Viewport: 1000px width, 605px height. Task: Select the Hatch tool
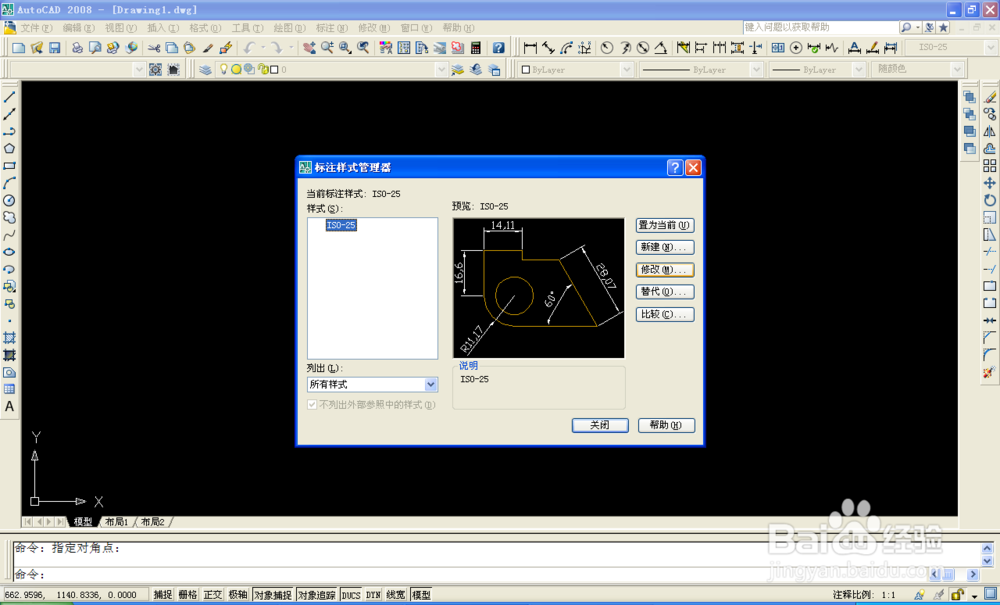(10, 338)
